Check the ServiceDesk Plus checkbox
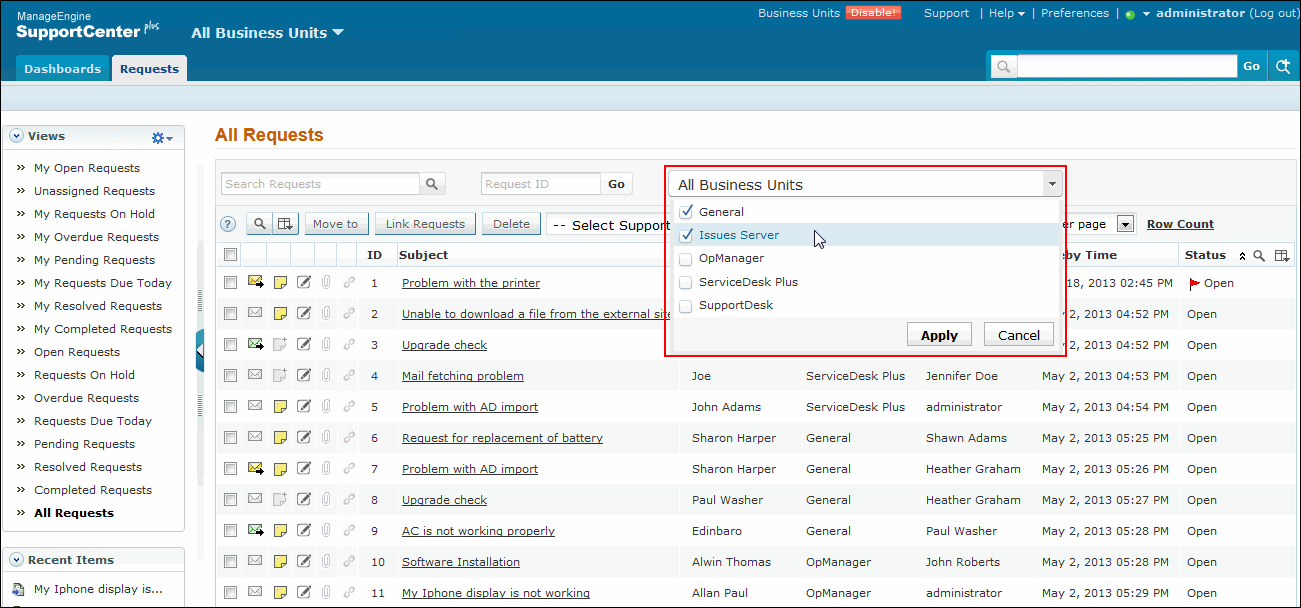This screenshot has height=608, width=1301. (x=686, y=282)
